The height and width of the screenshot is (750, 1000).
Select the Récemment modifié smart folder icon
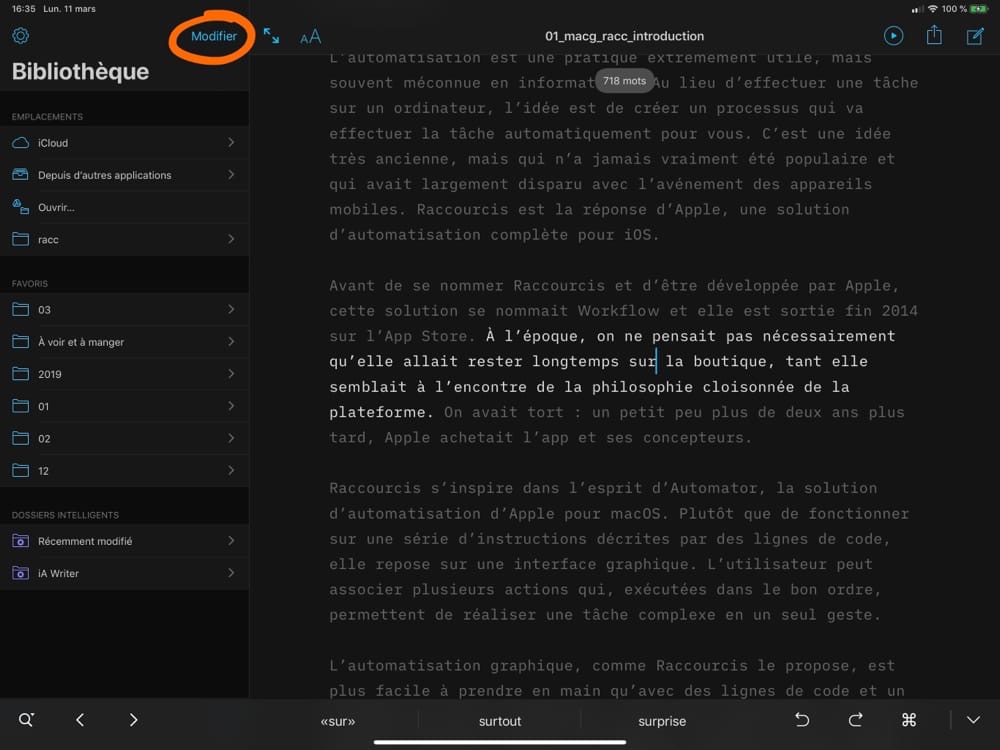click(x=20, y=541)
